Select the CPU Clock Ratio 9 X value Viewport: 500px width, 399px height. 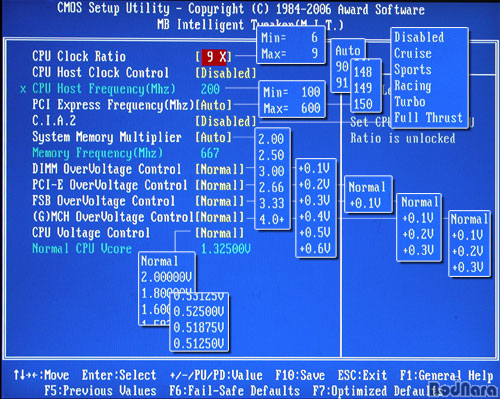click(214, 57)
